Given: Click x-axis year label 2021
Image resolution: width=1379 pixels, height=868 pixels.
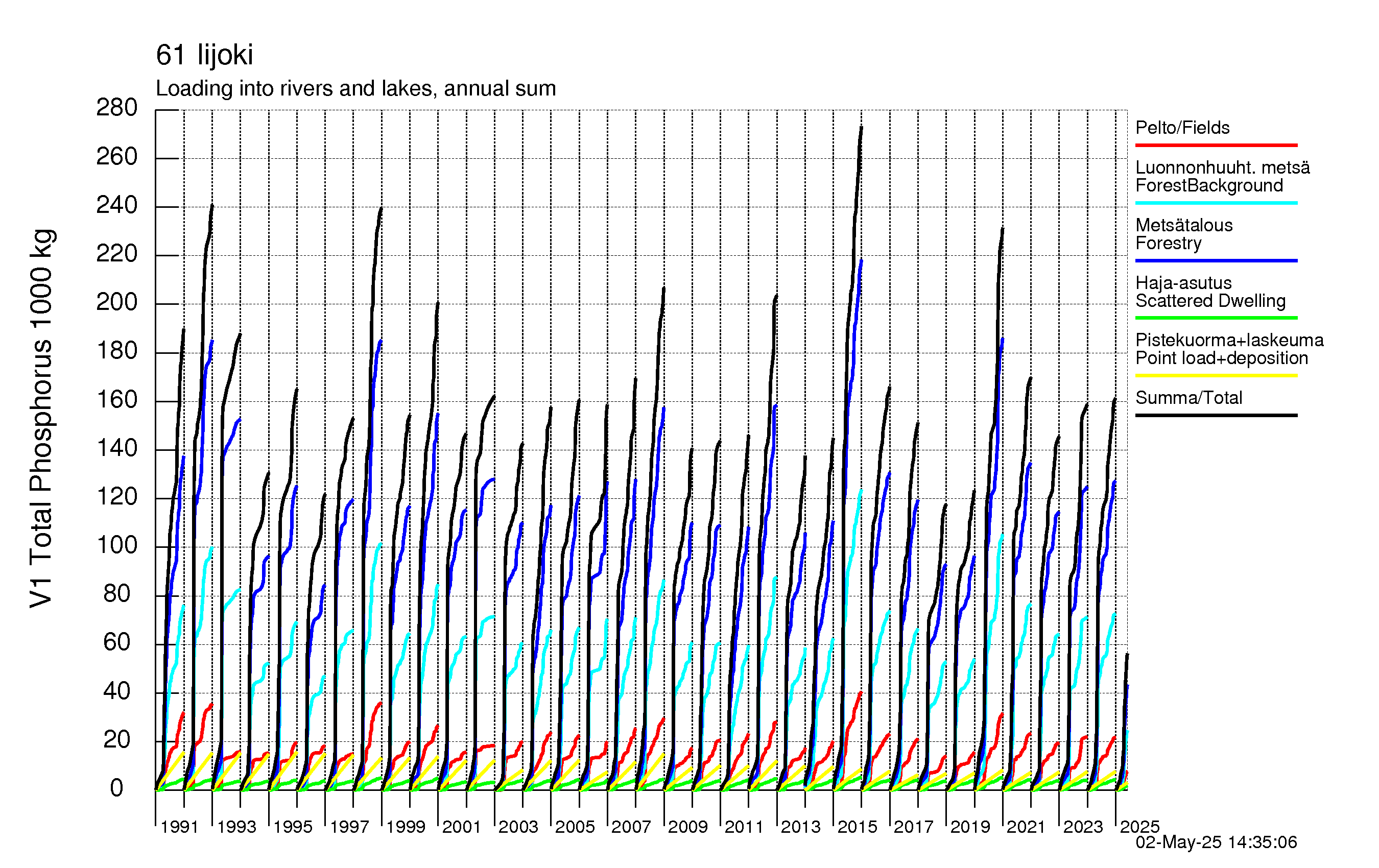Looking at the screenshot, I should [x=1026, y=827].
